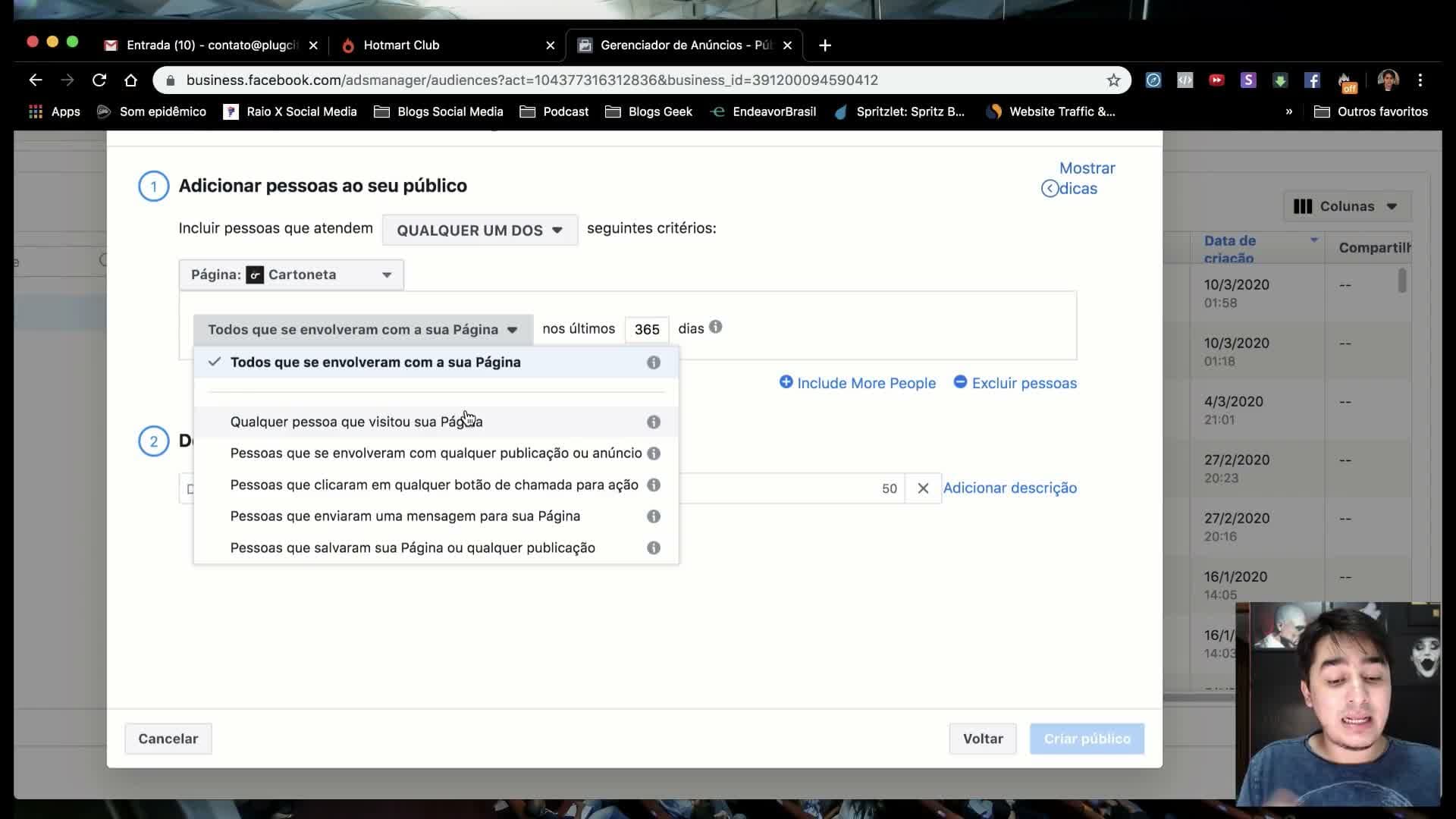
Task: Click Excluir pessoas link
Action: tap(1015, 383)
